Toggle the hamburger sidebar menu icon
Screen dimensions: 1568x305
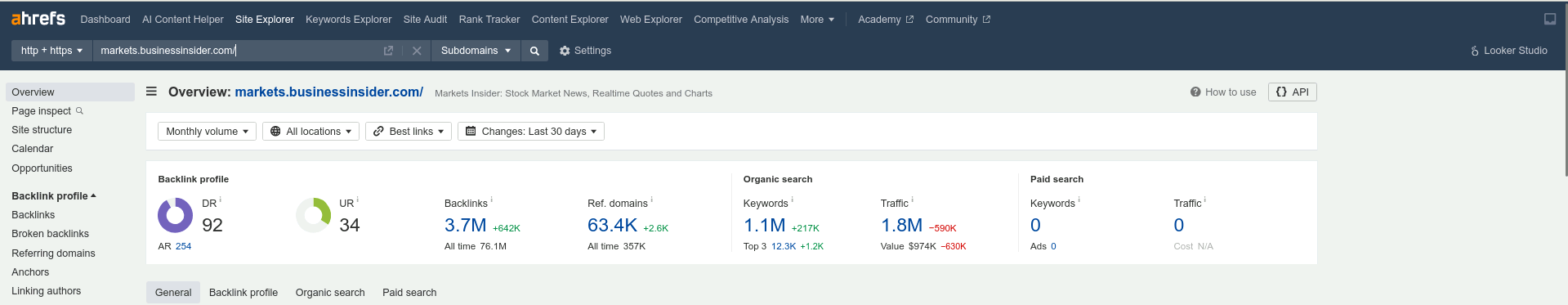151,92
